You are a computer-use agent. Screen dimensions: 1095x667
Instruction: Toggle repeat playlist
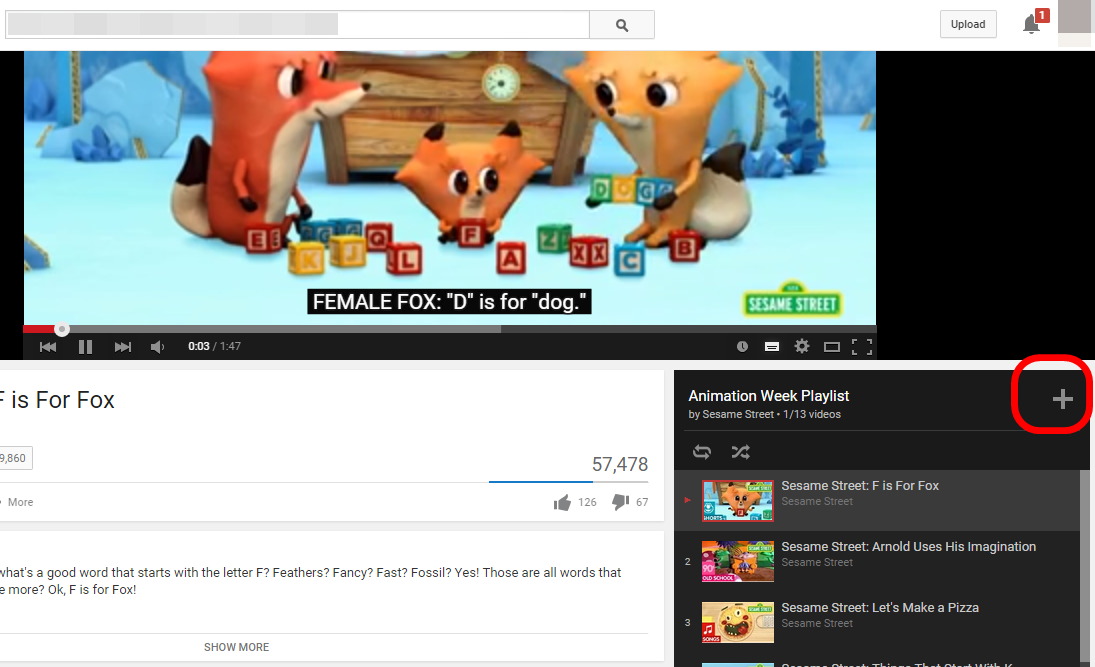(x=702, y=452)
